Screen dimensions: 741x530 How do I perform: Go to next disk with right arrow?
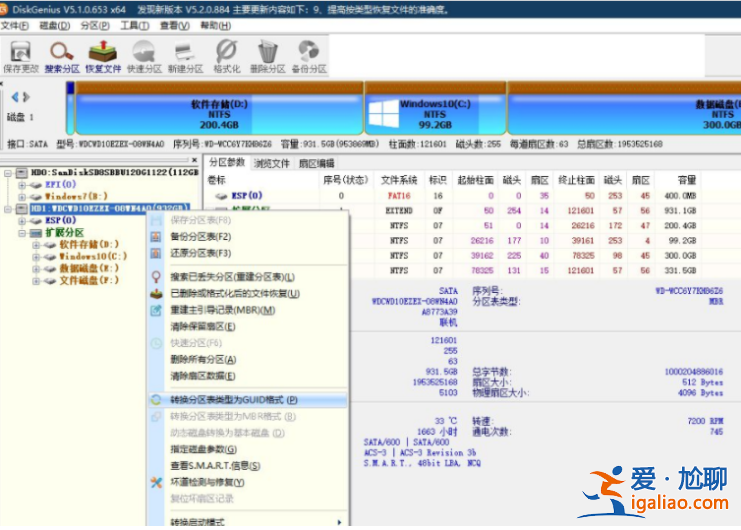[x=26, y=97]
